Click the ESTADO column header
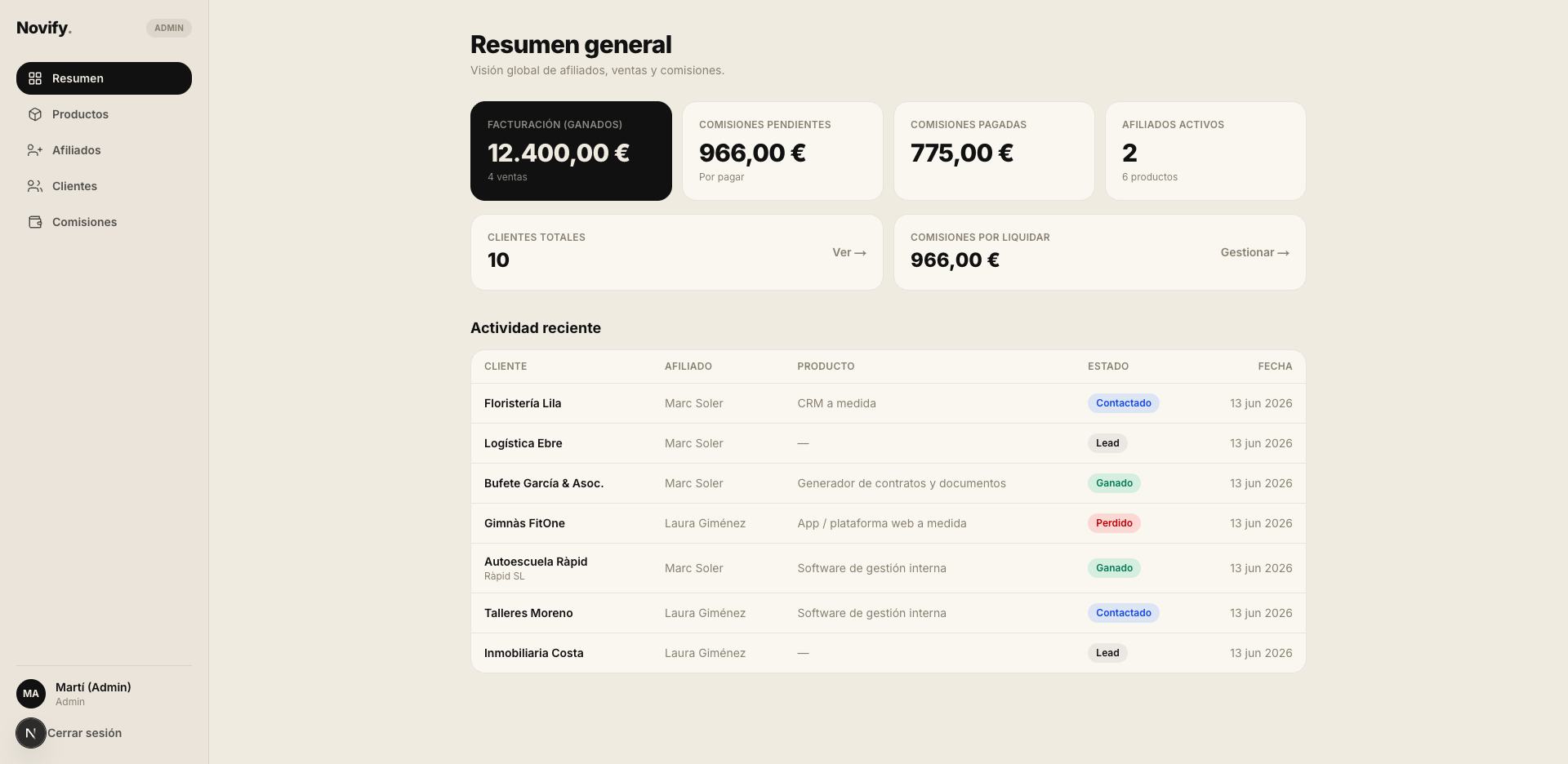 [1108, 366]
